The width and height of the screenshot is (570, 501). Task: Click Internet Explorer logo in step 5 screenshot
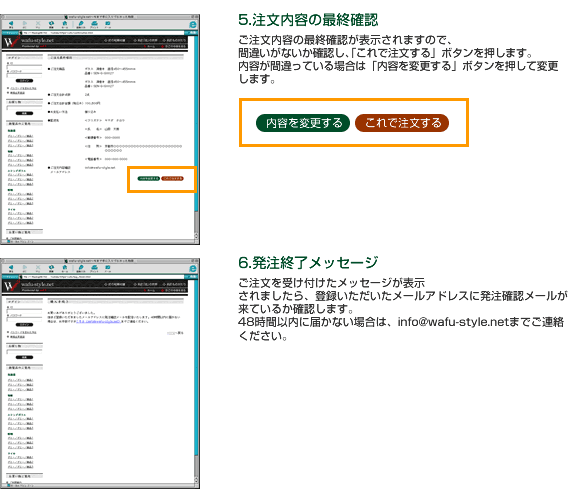(x=193, y=24)
